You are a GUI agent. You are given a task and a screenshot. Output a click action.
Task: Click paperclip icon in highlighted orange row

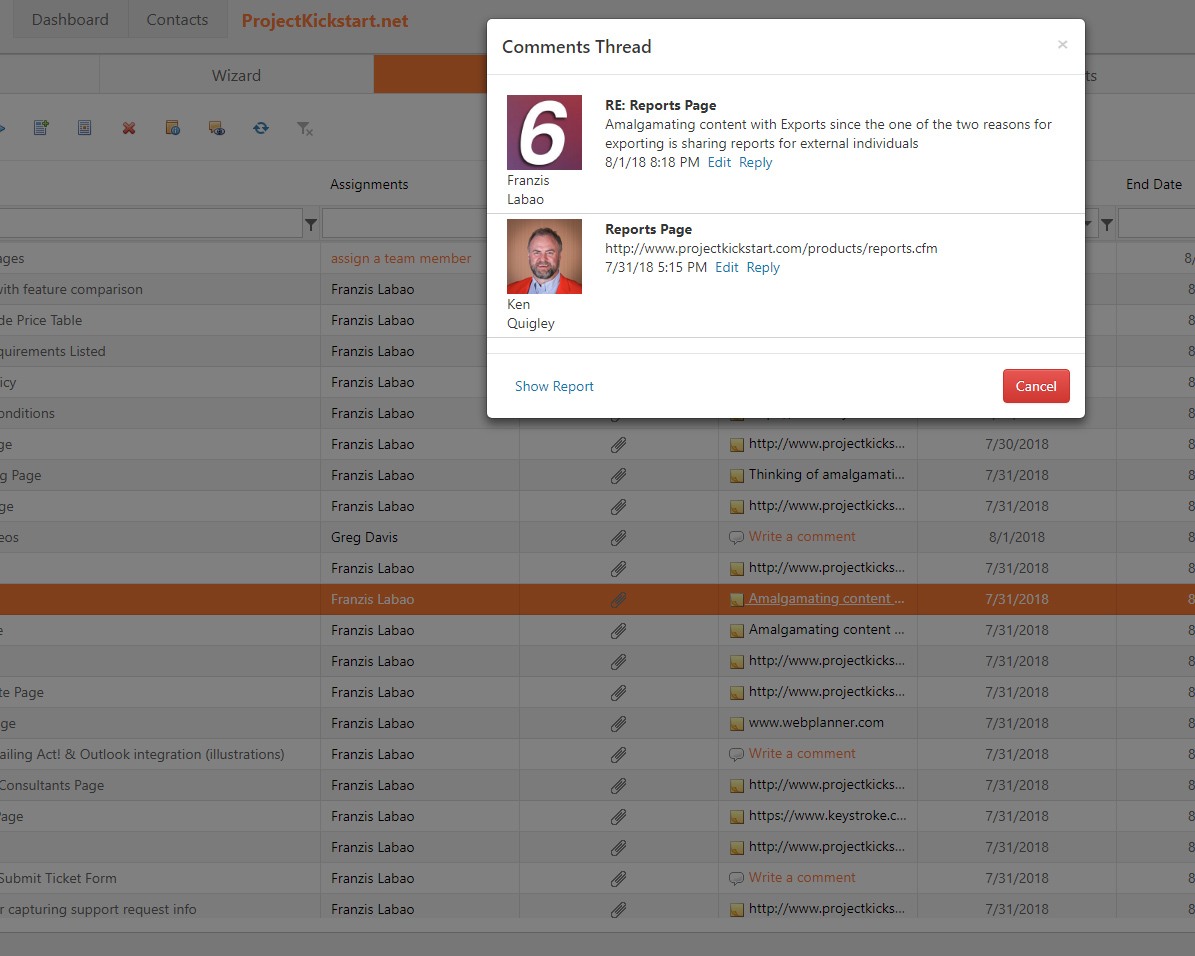coord(619,599)
